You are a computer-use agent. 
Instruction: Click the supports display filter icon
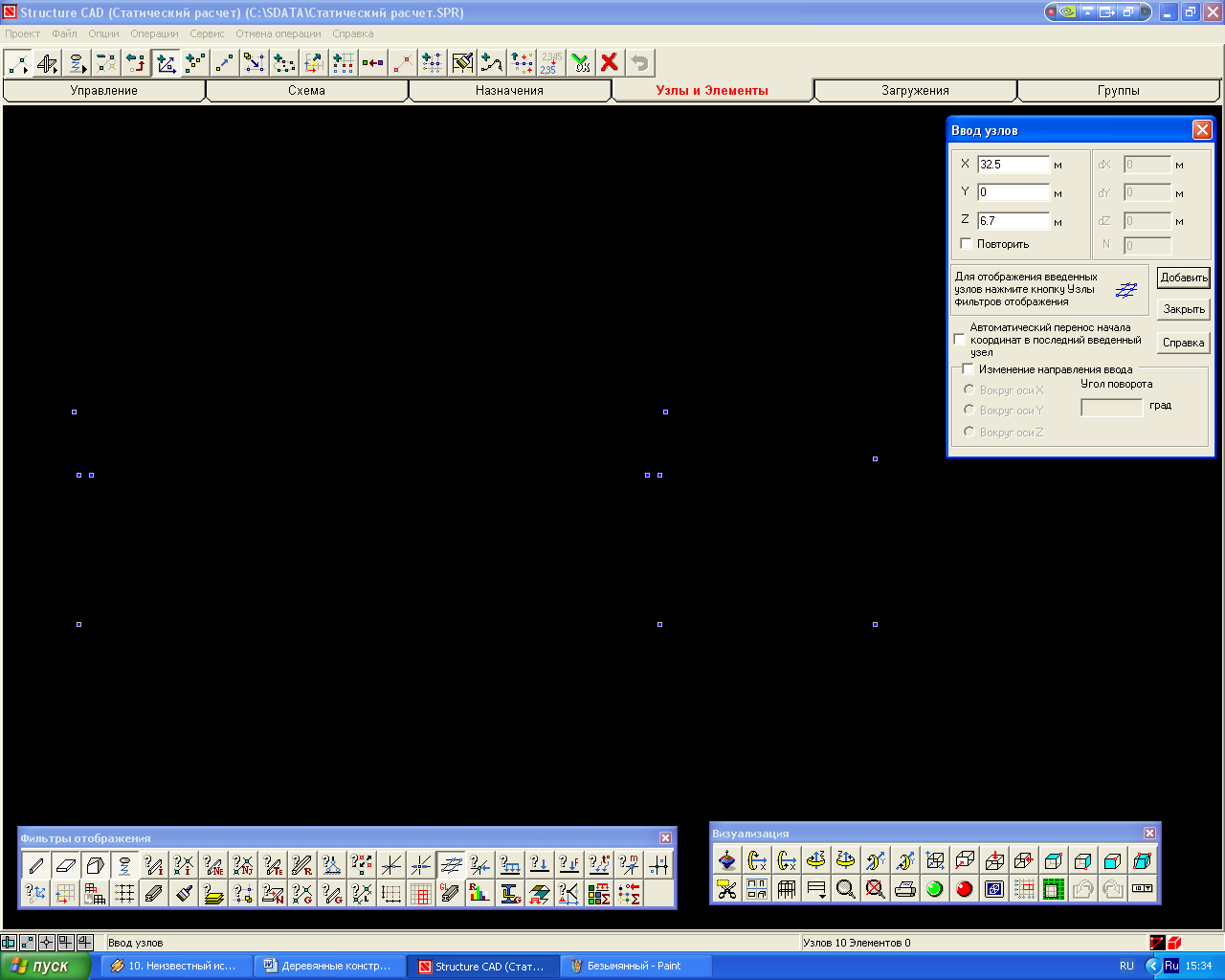pos(334,865)
